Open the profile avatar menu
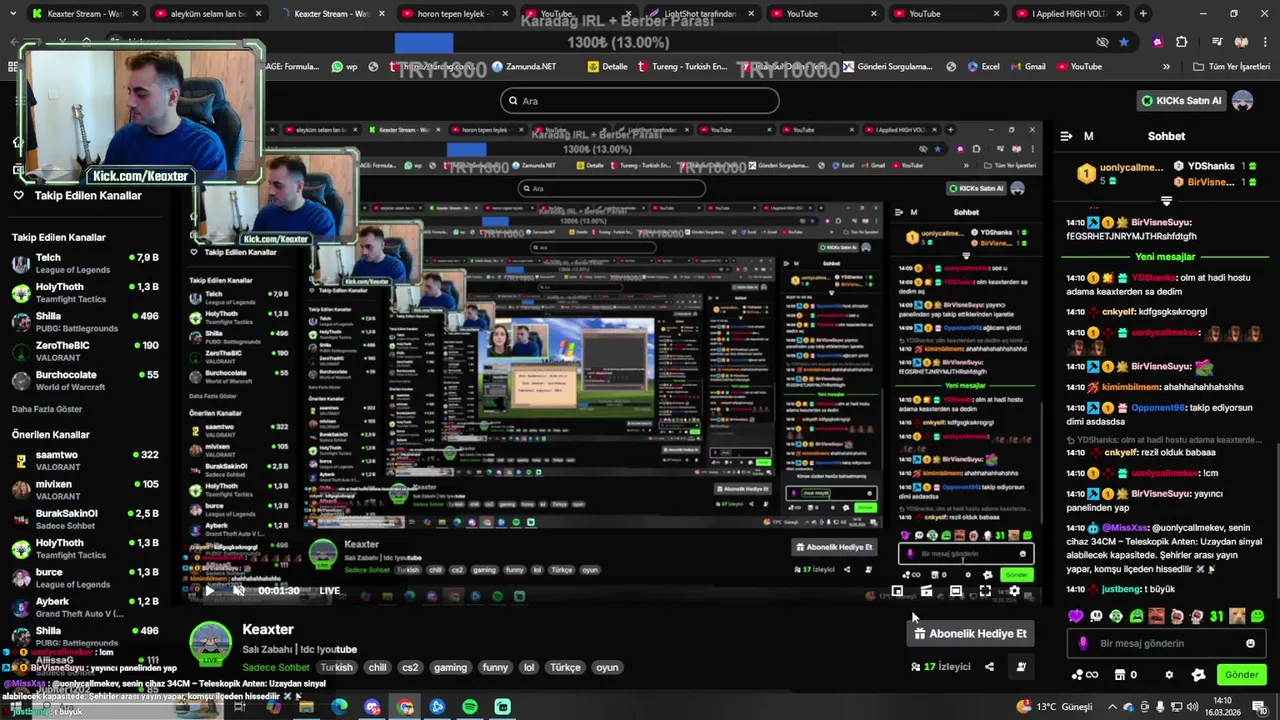The width and height of the screenshot is (1280, 720). 1243,100
